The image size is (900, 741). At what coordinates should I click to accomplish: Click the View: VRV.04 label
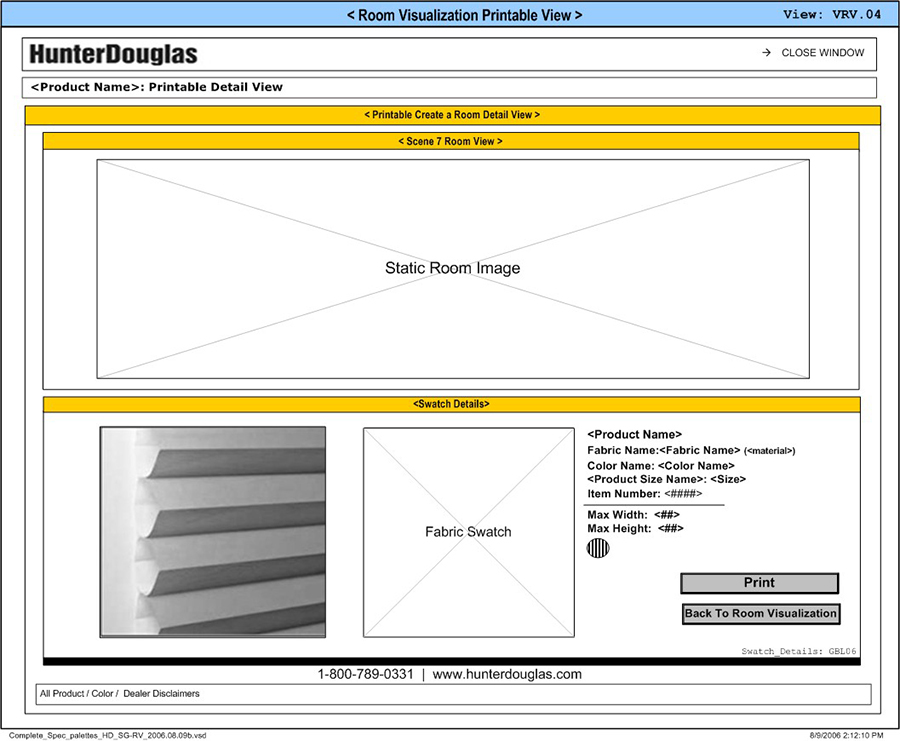[x=832, y=15]
